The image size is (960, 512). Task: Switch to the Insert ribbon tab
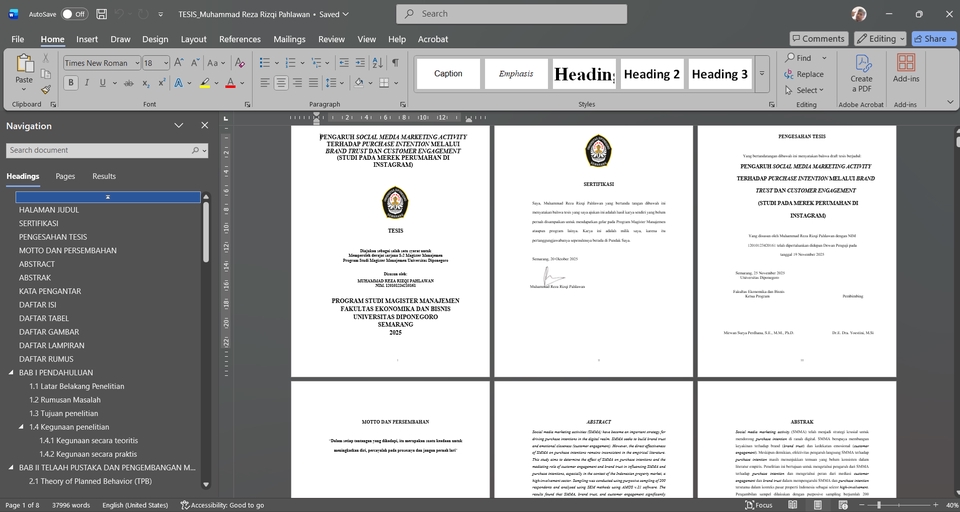(x=87, y=39)
